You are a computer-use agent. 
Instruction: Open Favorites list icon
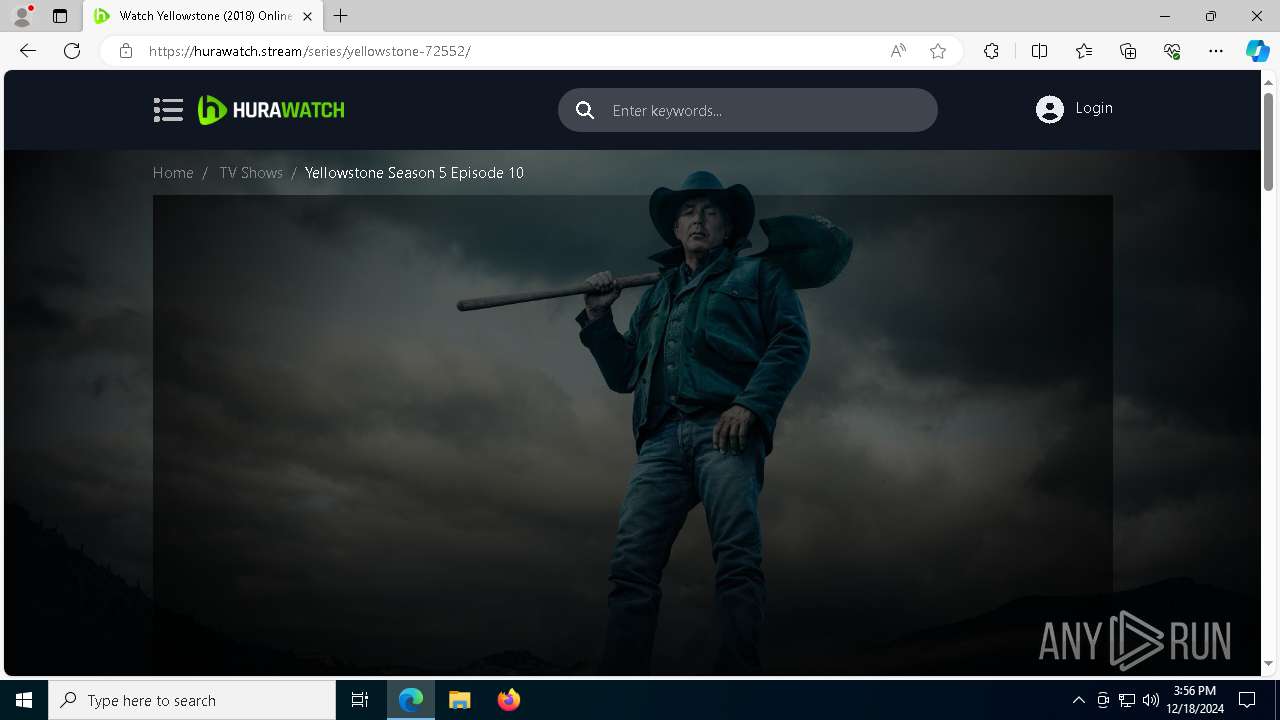tap(1084, 51)
